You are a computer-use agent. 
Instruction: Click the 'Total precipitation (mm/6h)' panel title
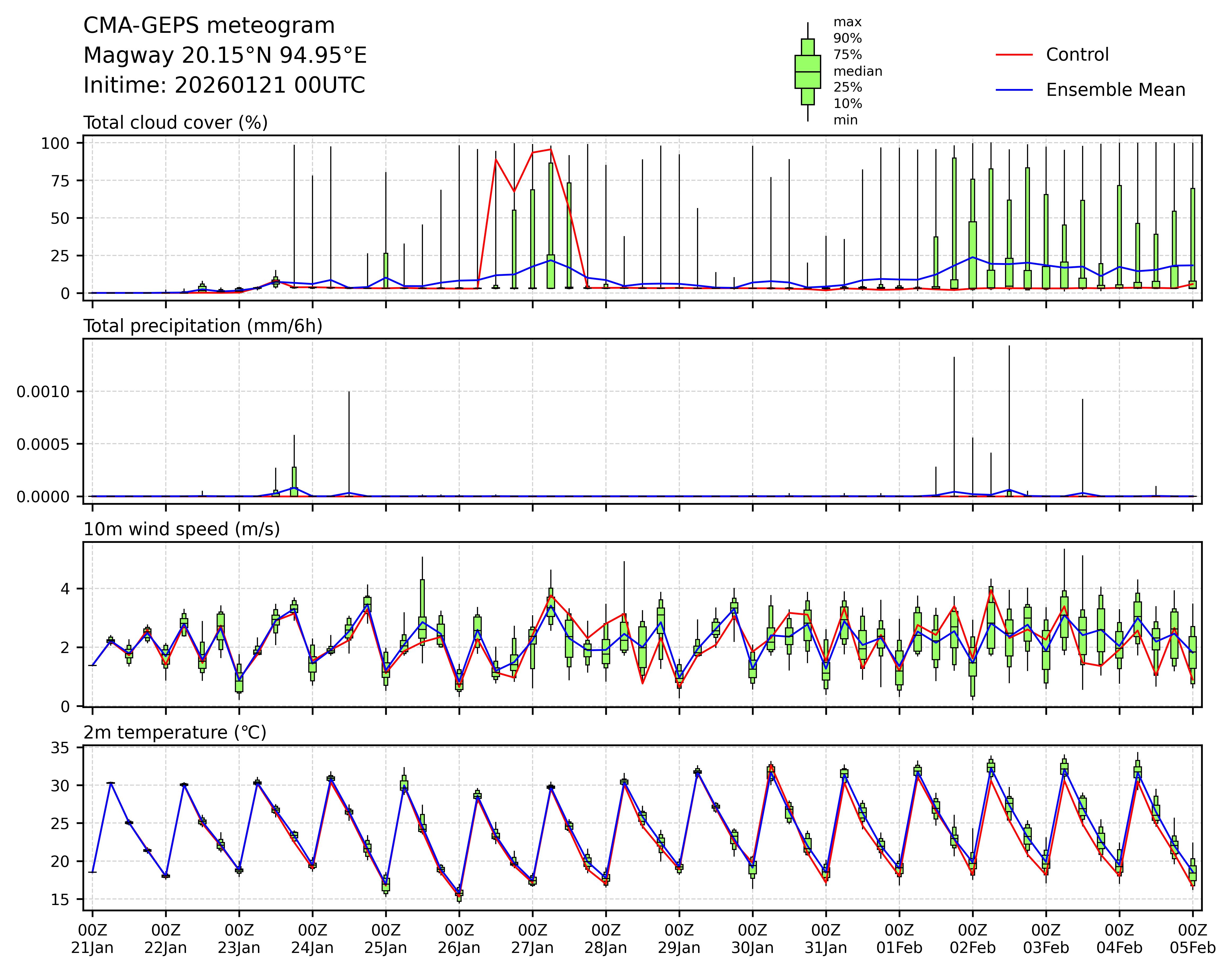pyautogui.click(x=203, y=326)
